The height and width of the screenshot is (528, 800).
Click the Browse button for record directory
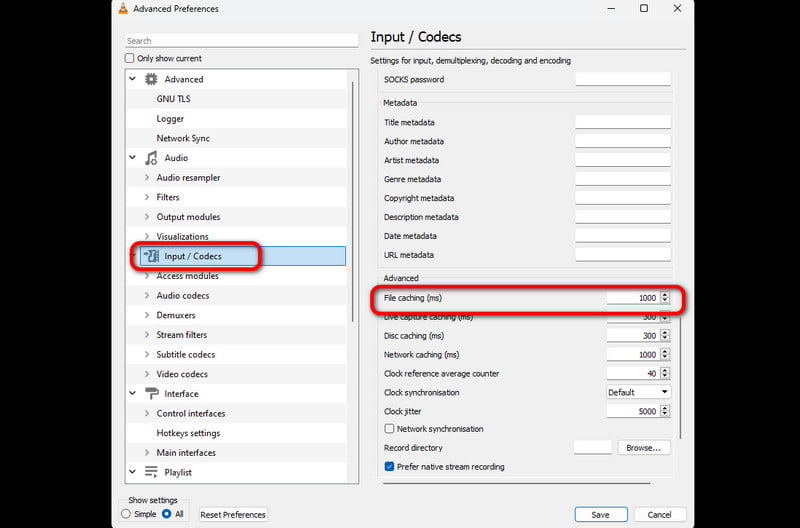coord(643,448)
